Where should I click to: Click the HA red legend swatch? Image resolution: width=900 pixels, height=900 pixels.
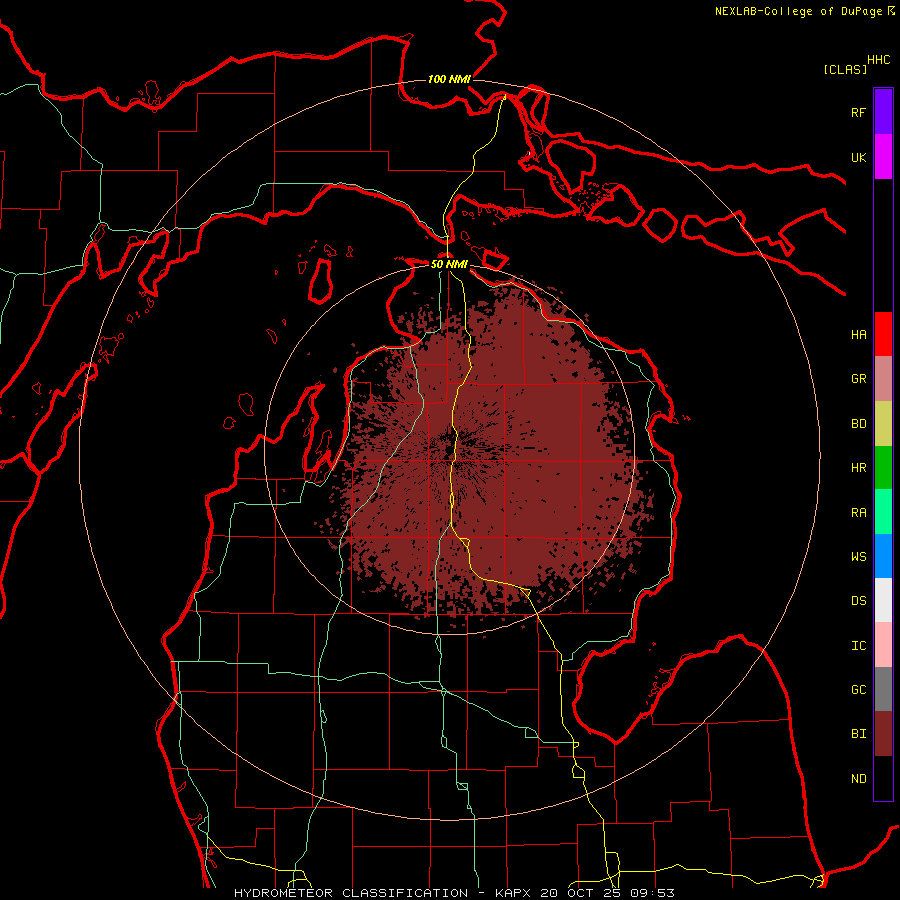(x=883, y=334)
